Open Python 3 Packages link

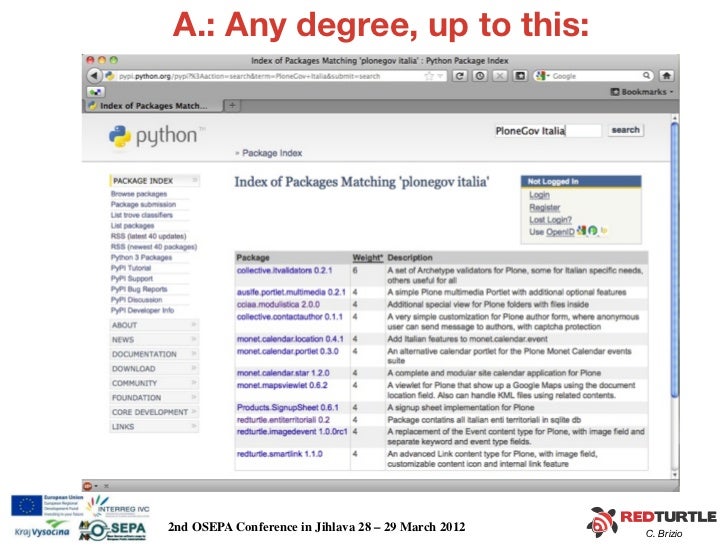[141, 257]
